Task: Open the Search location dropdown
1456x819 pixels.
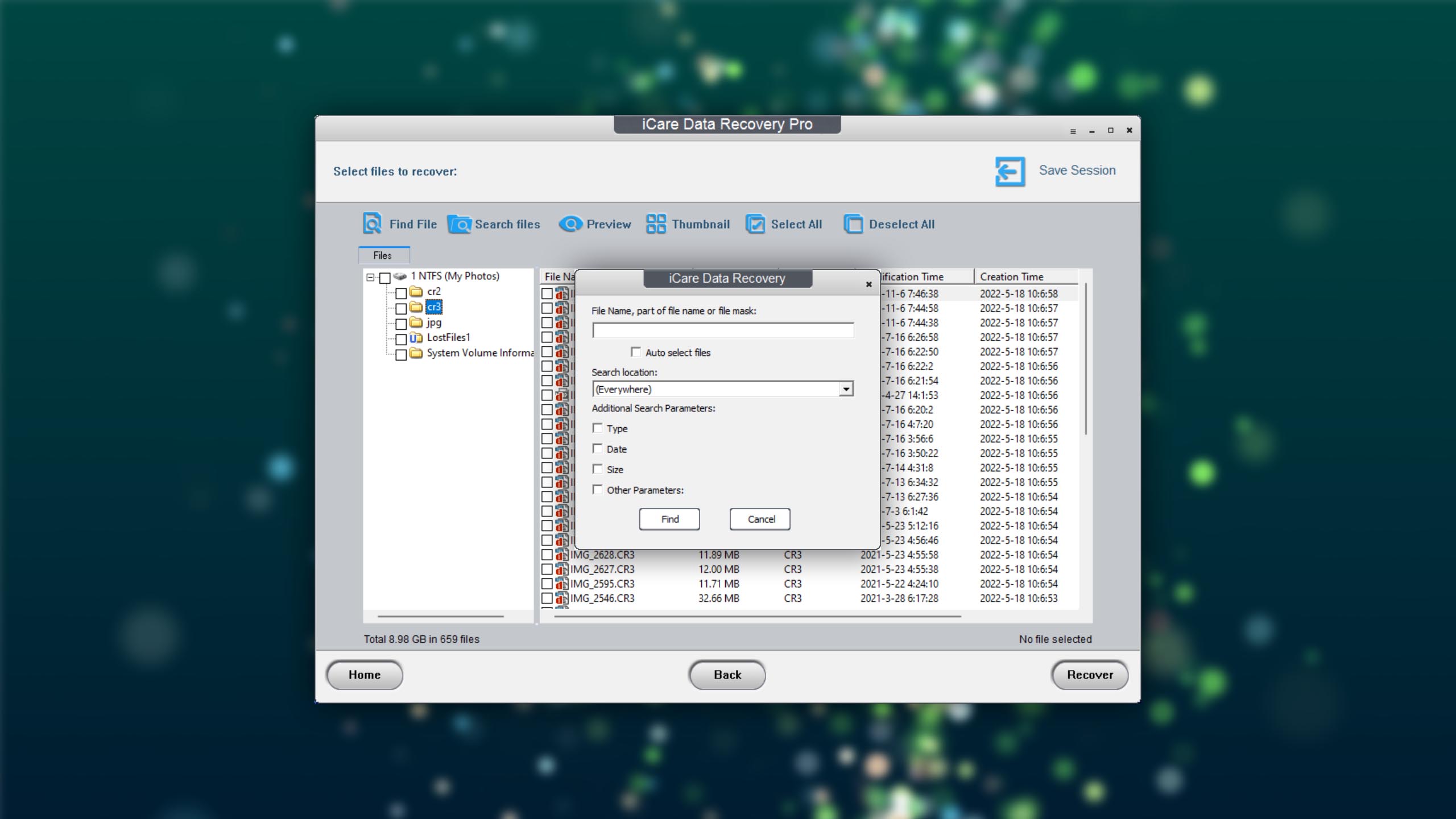Action: pos(846,389)
